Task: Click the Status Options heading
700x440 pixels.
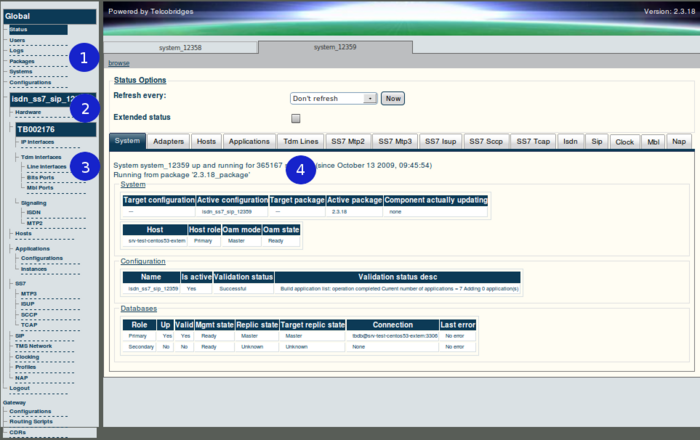Action: 140,80
